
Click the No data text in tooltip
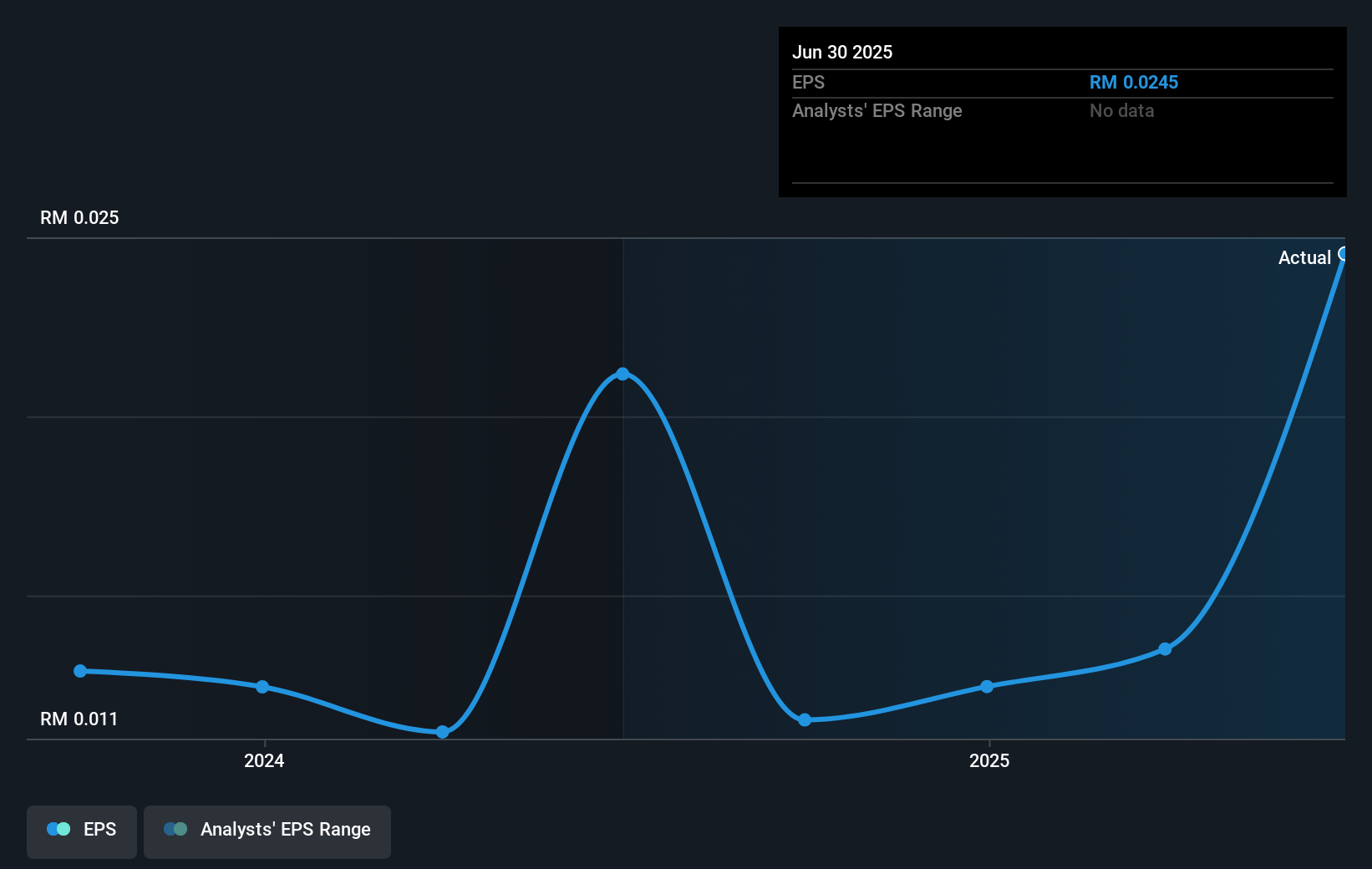click(1122, 110)
